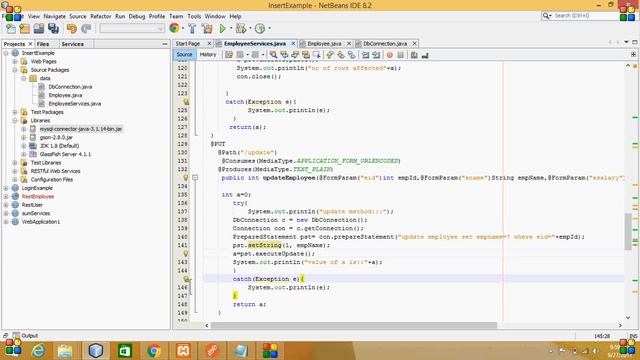The image size is (640, 360).
Task: Start macro recording with red circle icon
Action: pos(390,55)
